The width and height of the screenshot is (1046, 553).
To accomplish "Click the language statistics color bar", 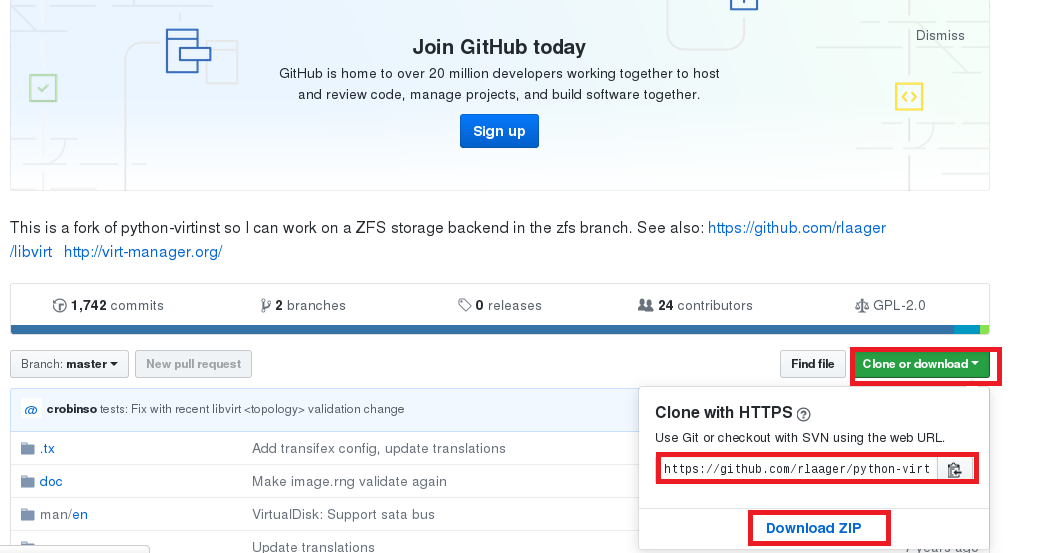I will [x=500, y=330].
